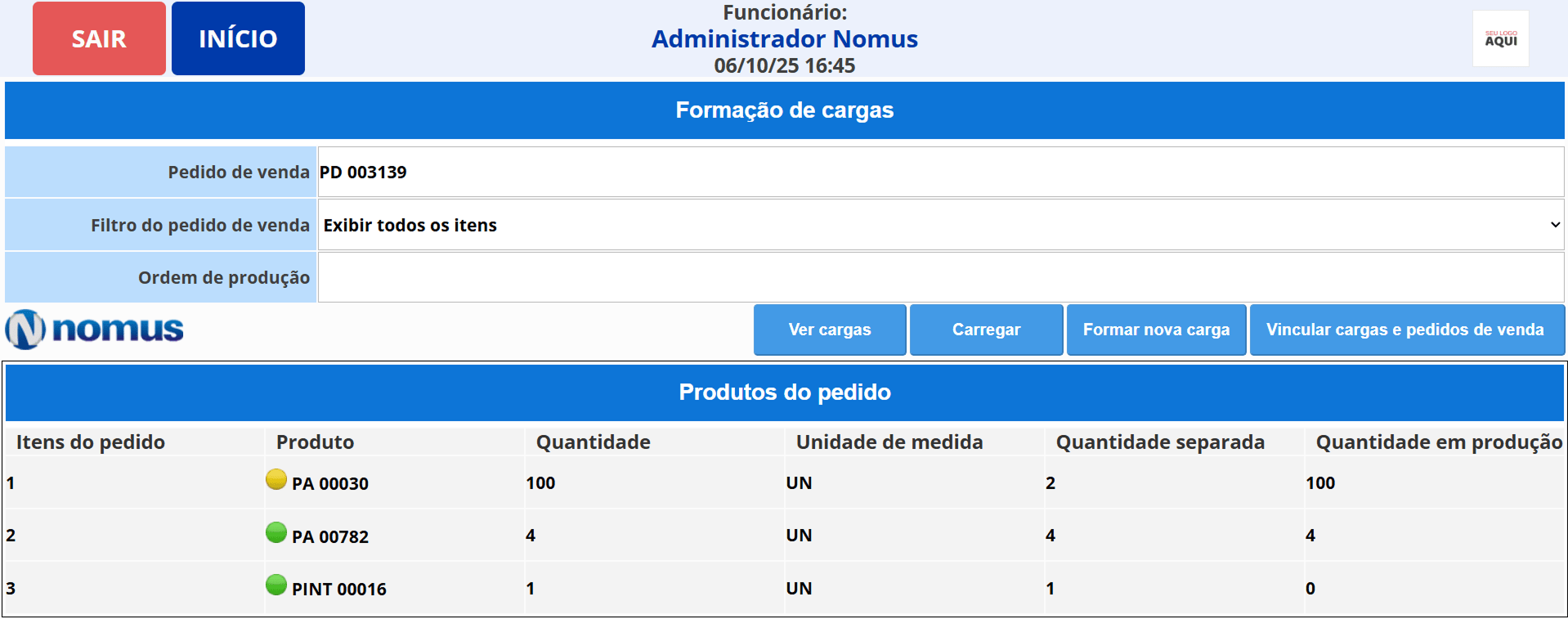Image resolution: width=1568 pixels, height=619 pixels.
Task: Focus the Pedido de venda input field
Action: (940, 172)
